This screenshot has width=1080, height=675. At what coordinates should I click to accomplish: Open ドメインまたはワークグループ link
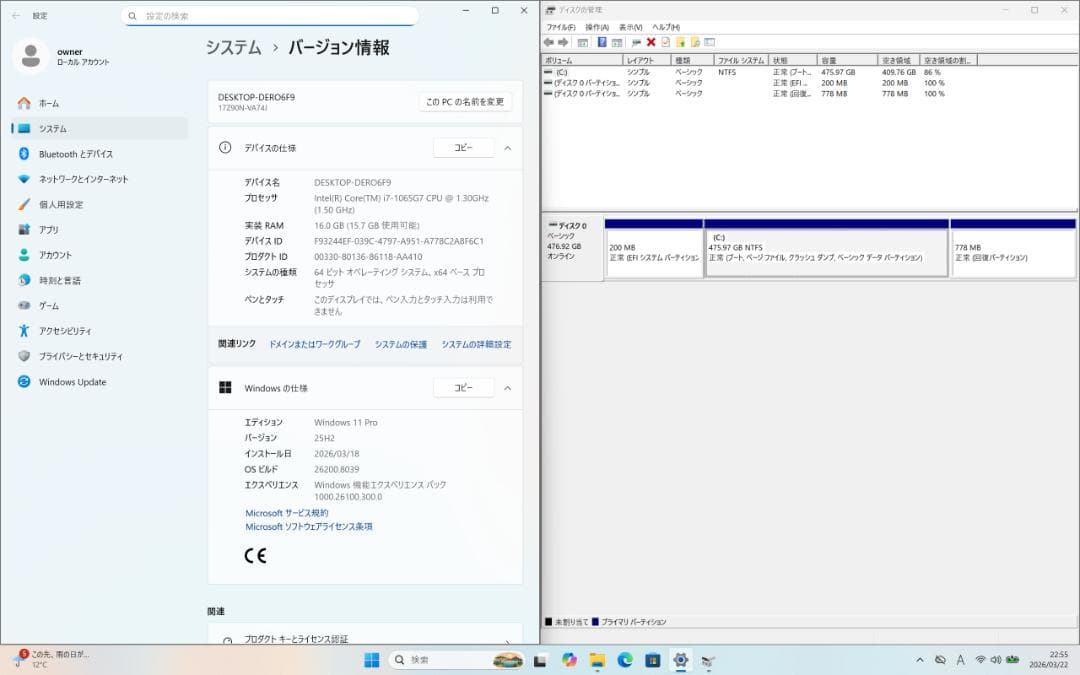(315, 344)
